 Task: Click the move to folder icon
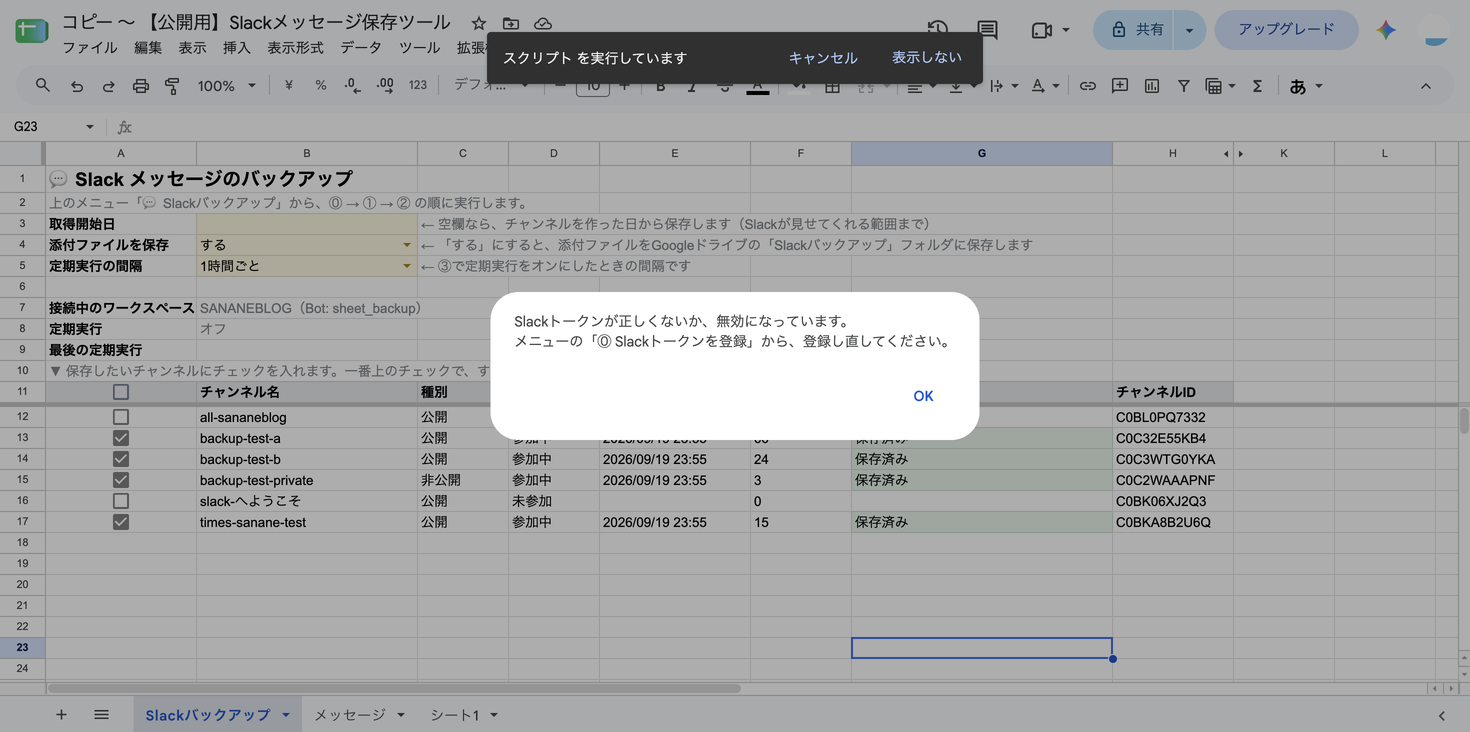click(x=511, y=23)
